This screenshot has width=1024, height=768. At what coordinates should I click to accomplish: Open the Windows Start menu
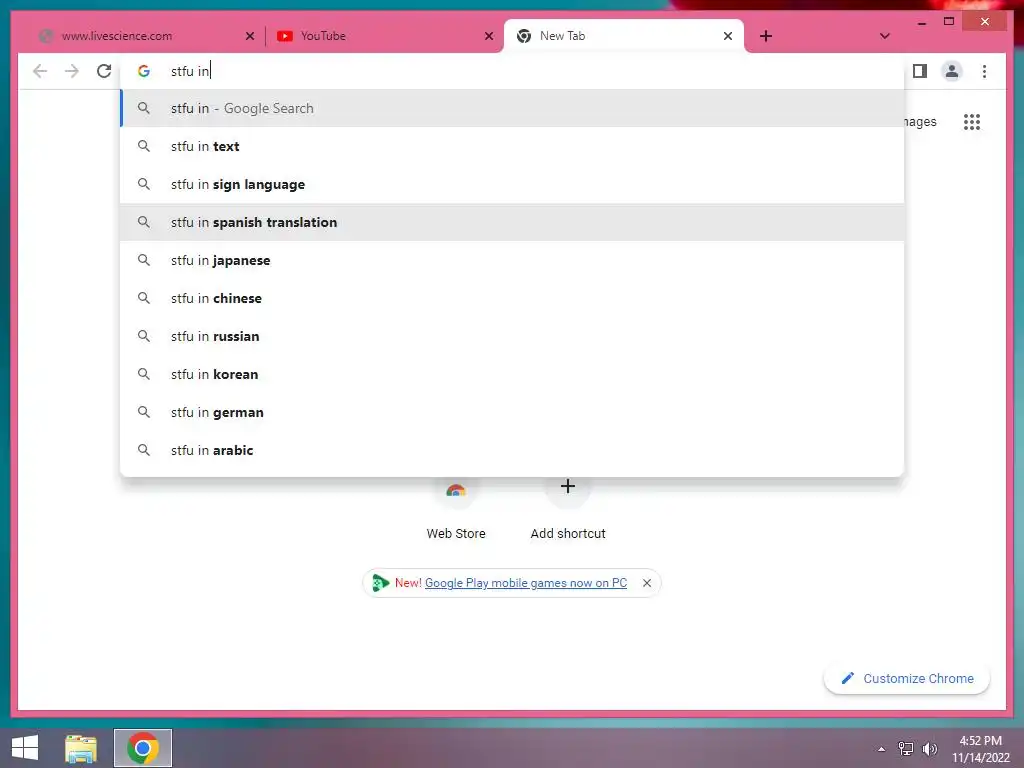click(25, 748)
